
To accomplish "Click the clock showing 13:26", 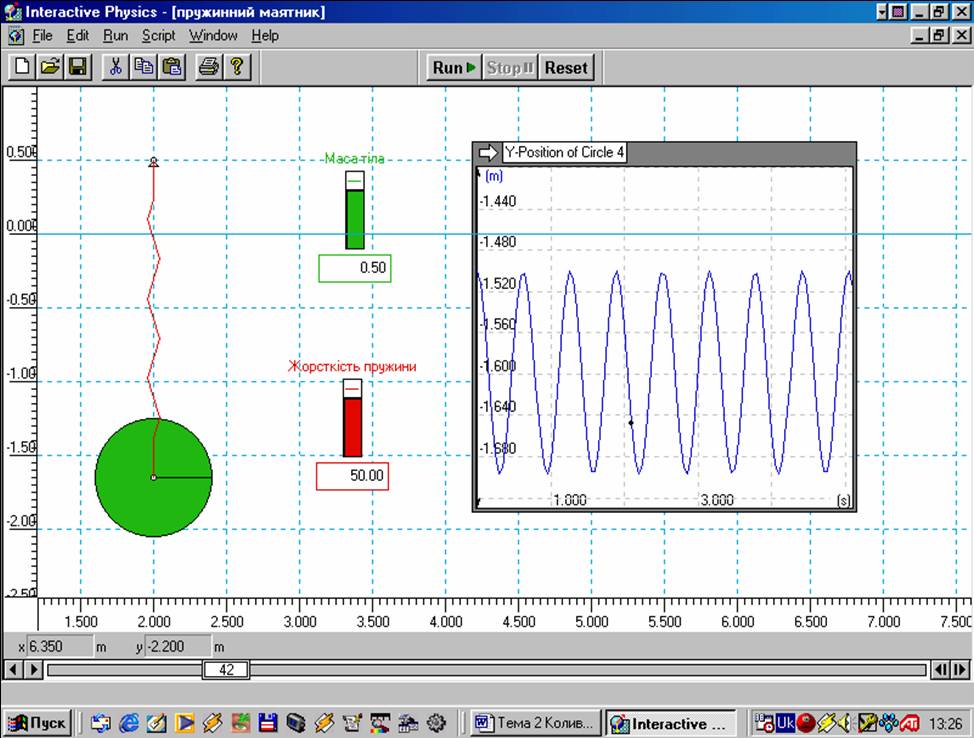I will (945, 723).
